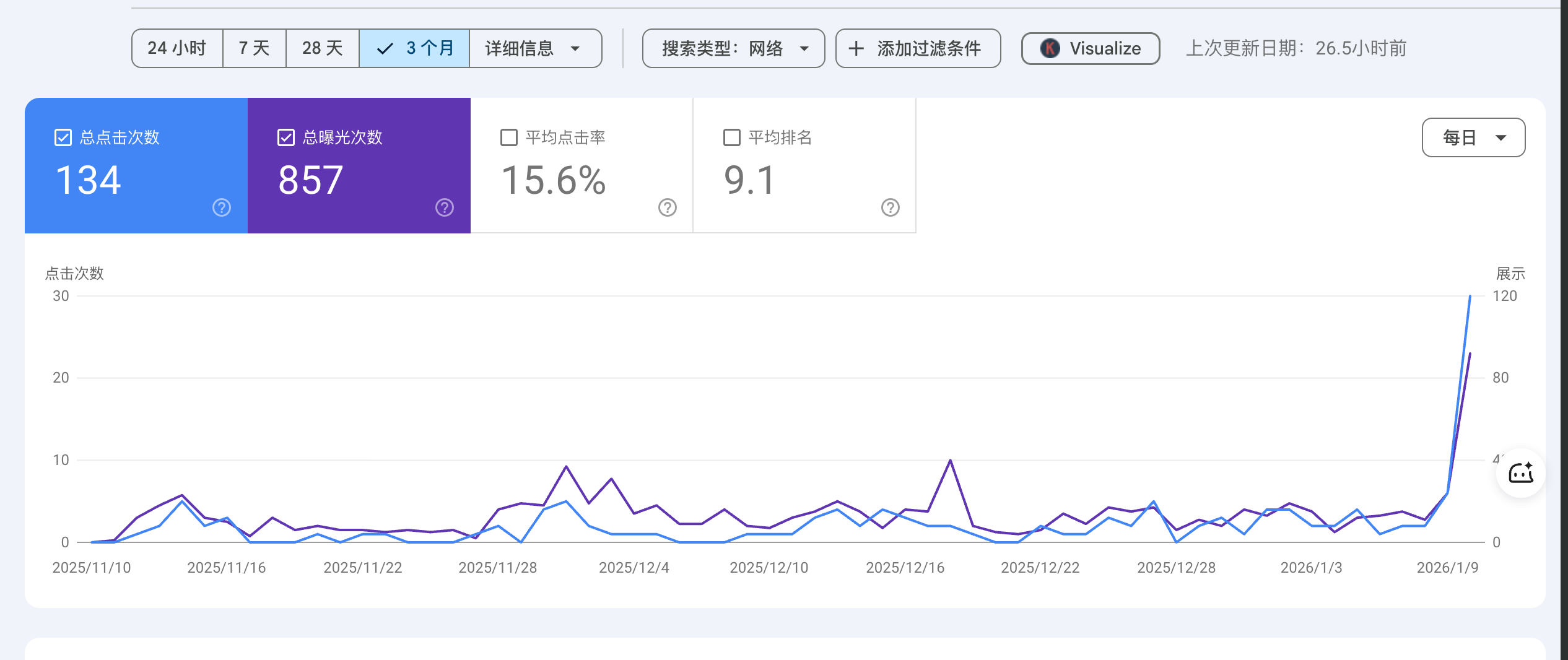This screenshot has height=660, width=1568.
Task: Click help icon on 总点击次数 card
Action: point(222,207)
